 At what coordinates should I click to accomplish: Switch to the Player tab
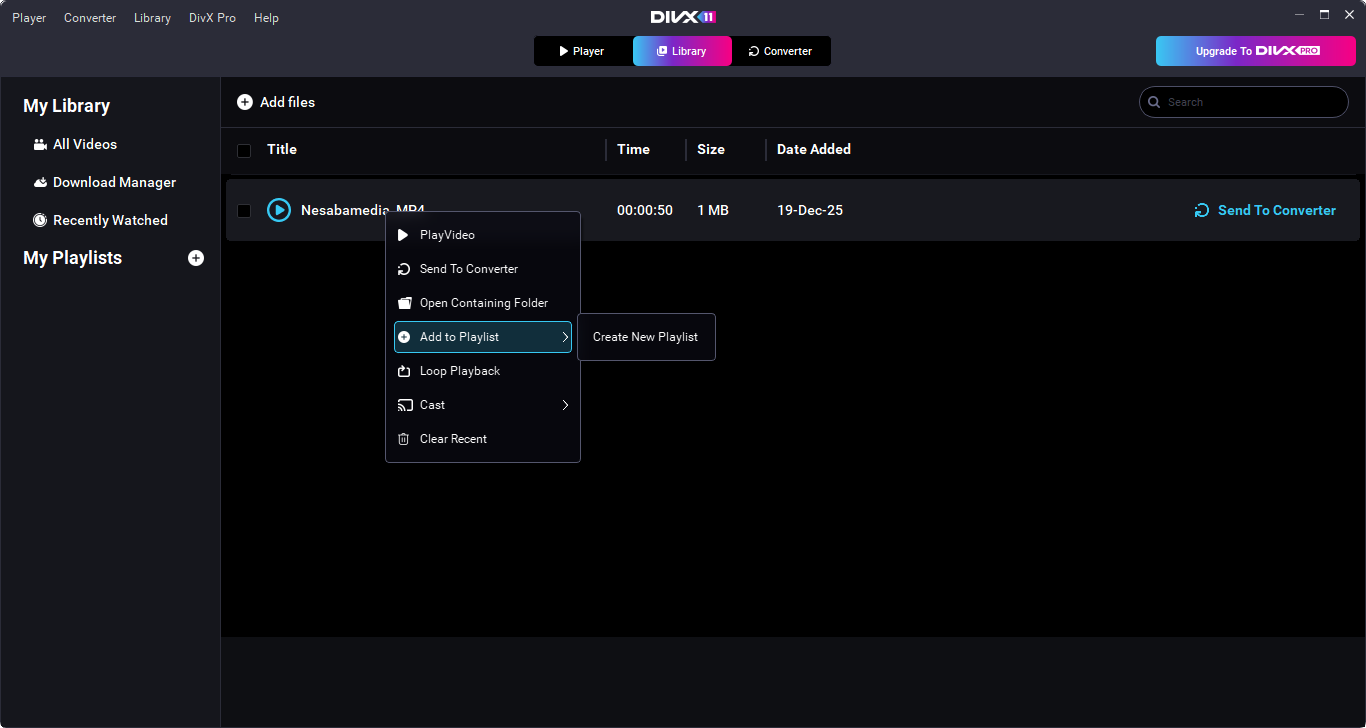582,51
